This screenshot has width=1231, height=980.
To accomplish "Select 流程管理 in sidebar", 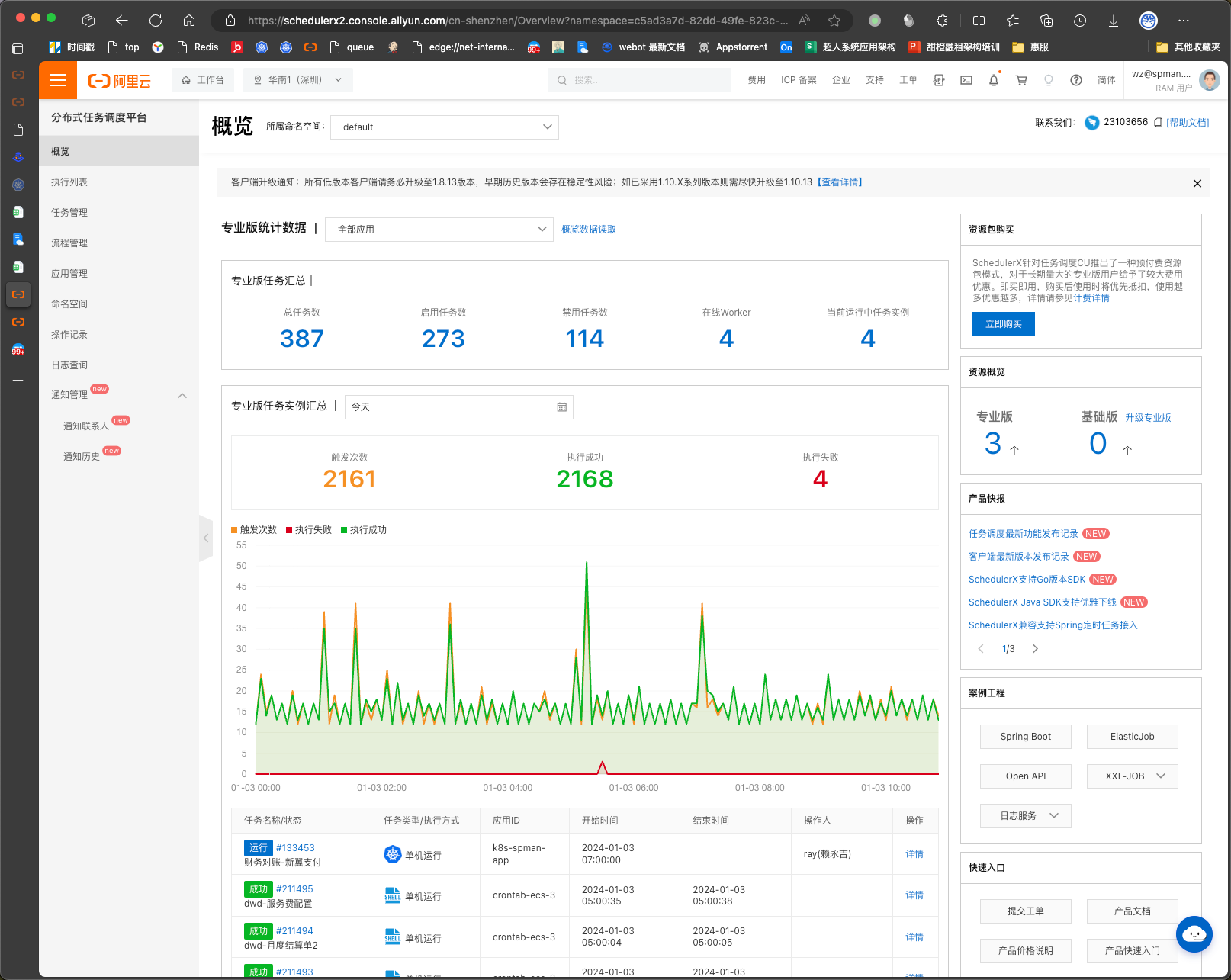I will coord(119,243).
